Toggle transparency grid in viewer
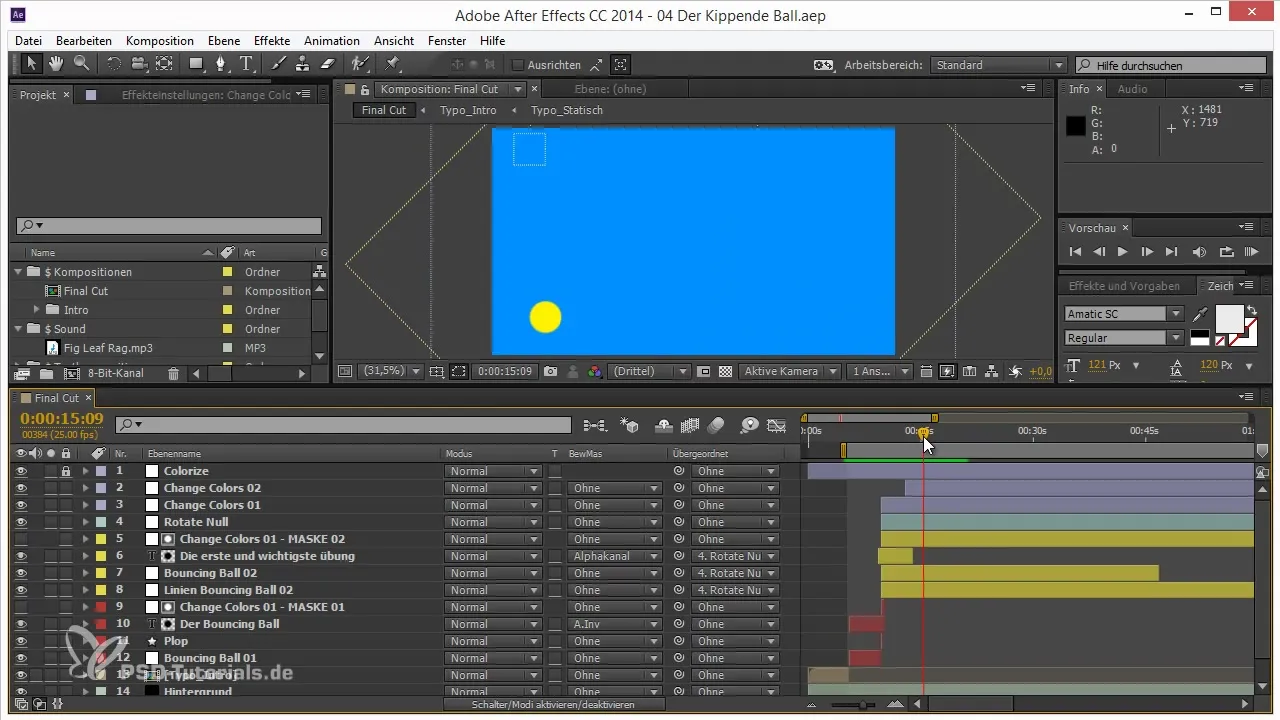This screenshot has height=720, width=1280. [x=725, y=371]
